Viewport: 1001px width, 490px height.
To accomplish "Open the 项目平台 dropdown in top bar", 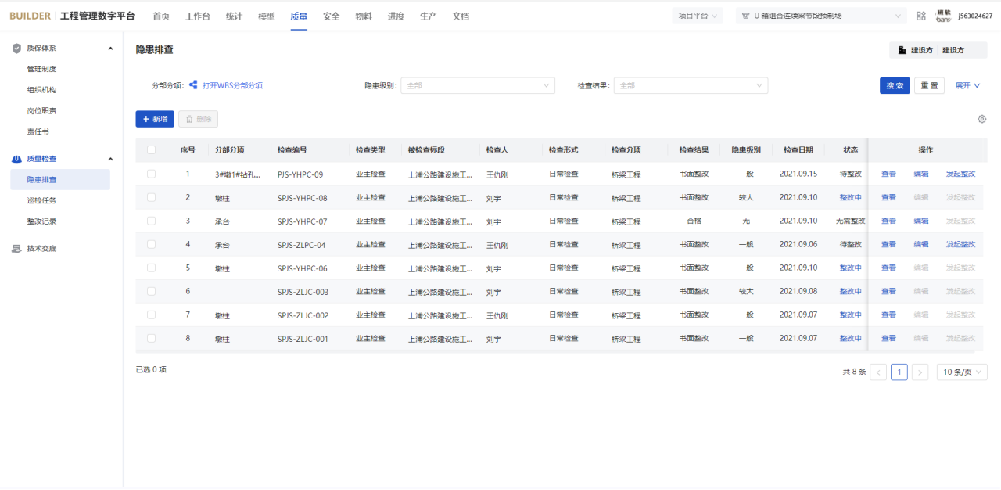I will pyautogui.click(x=698, y=16).
